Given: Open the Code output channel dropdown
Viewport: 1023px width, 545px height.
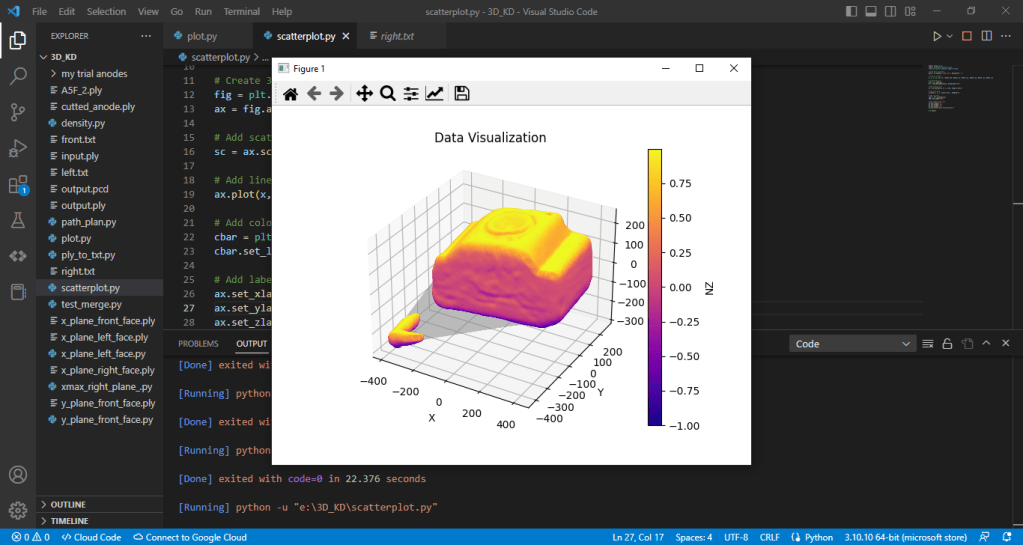Looking at the screenshot, I should click(852, 344).
